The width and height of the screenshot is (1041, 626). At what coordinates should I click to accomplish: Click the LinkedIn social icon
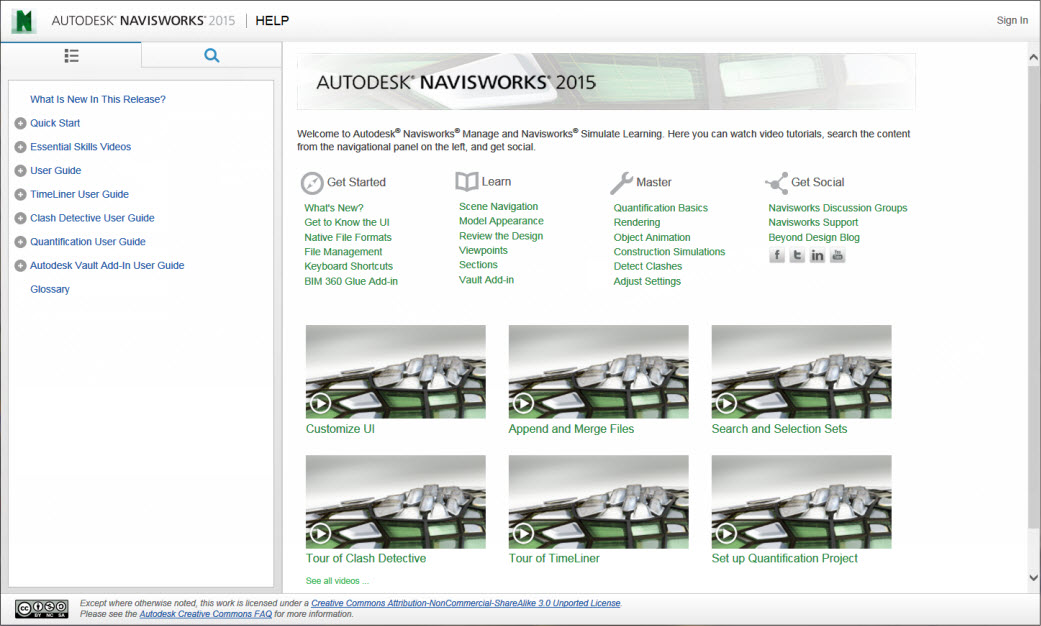[x=817, y=255]
